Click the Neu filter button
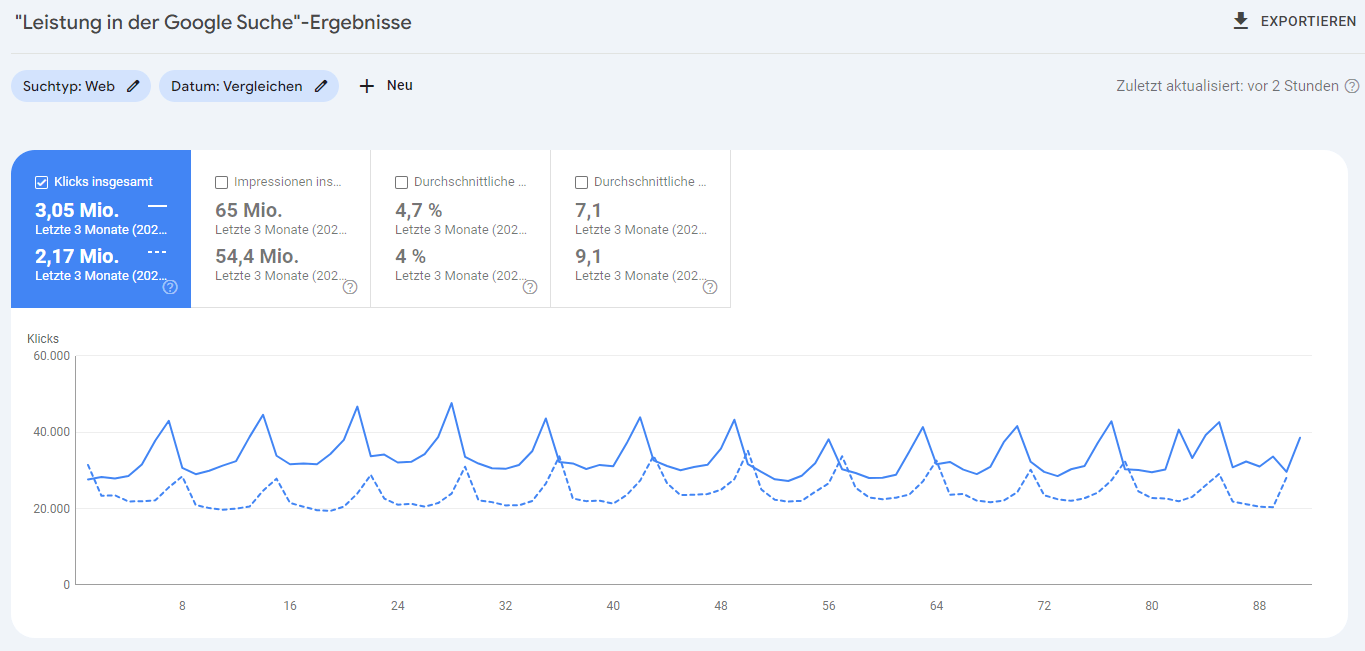Viewport: 1365px width, 651px height. (386, 85)
